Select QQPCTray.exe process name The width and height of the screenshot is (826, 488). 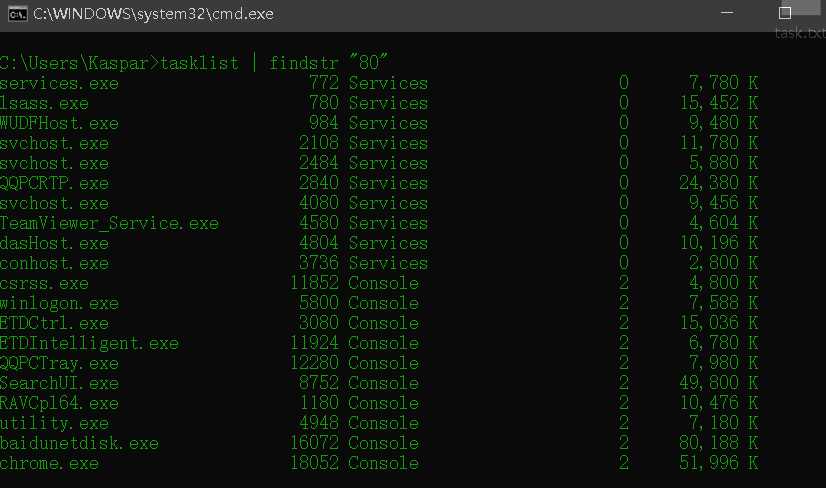(60, 364)
